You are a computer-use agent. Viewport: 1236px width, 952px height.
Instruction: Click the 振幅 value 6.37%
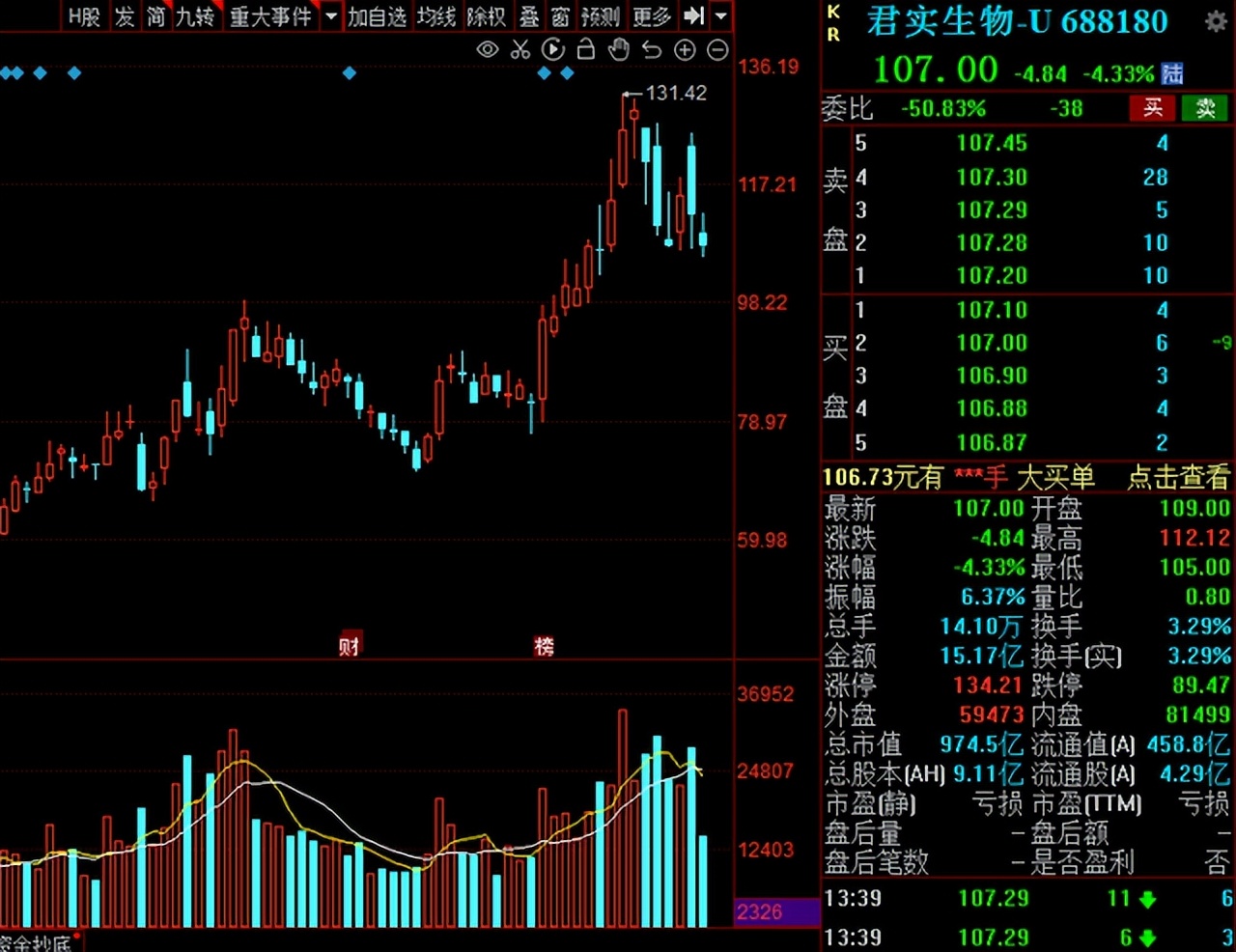pos(993,597)
